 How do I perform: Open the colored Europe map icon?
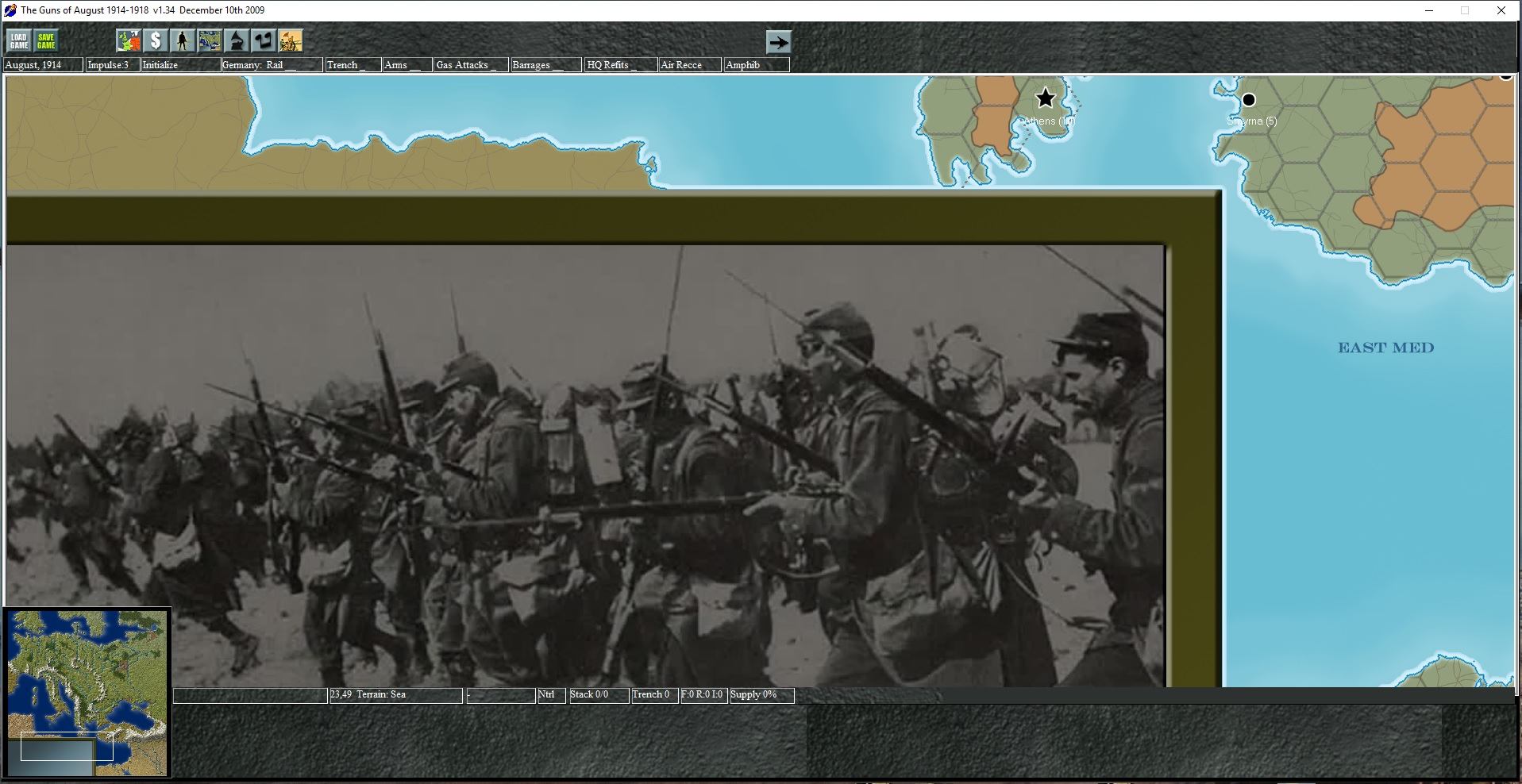129,40
